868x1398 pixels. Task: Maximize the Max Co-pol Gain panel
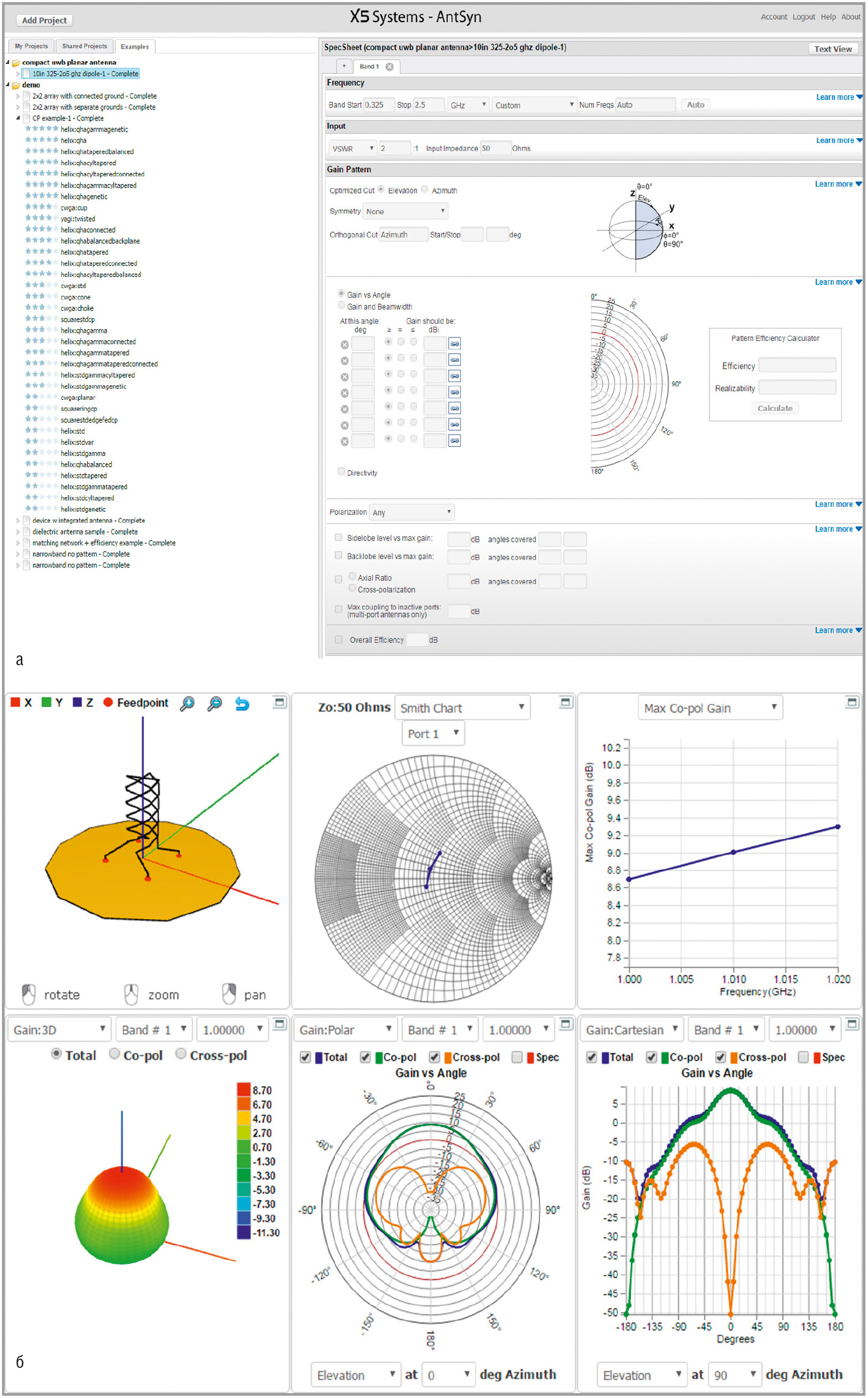point(852,702)
